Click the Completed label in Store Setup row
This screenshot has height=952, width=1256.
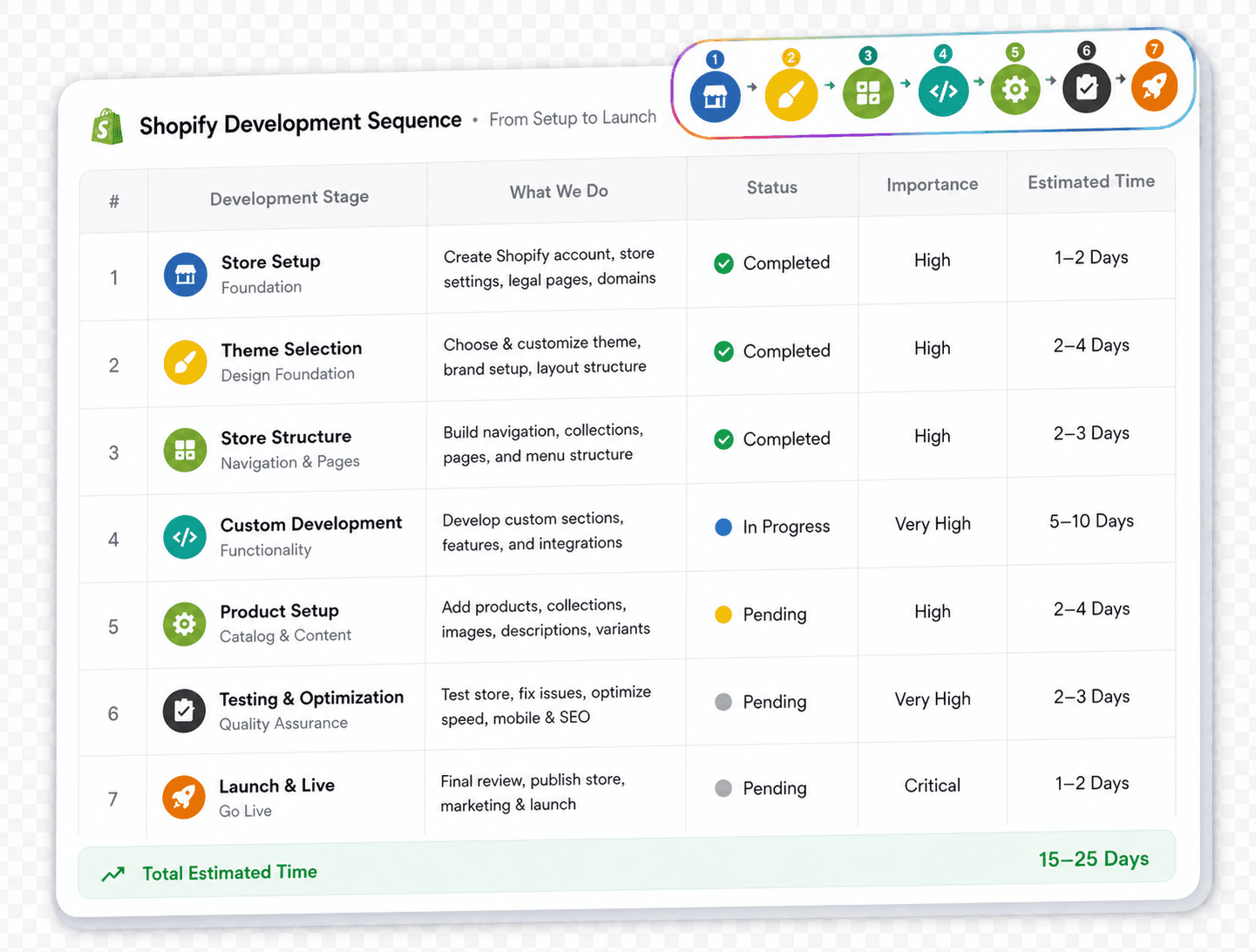(786, 263)
